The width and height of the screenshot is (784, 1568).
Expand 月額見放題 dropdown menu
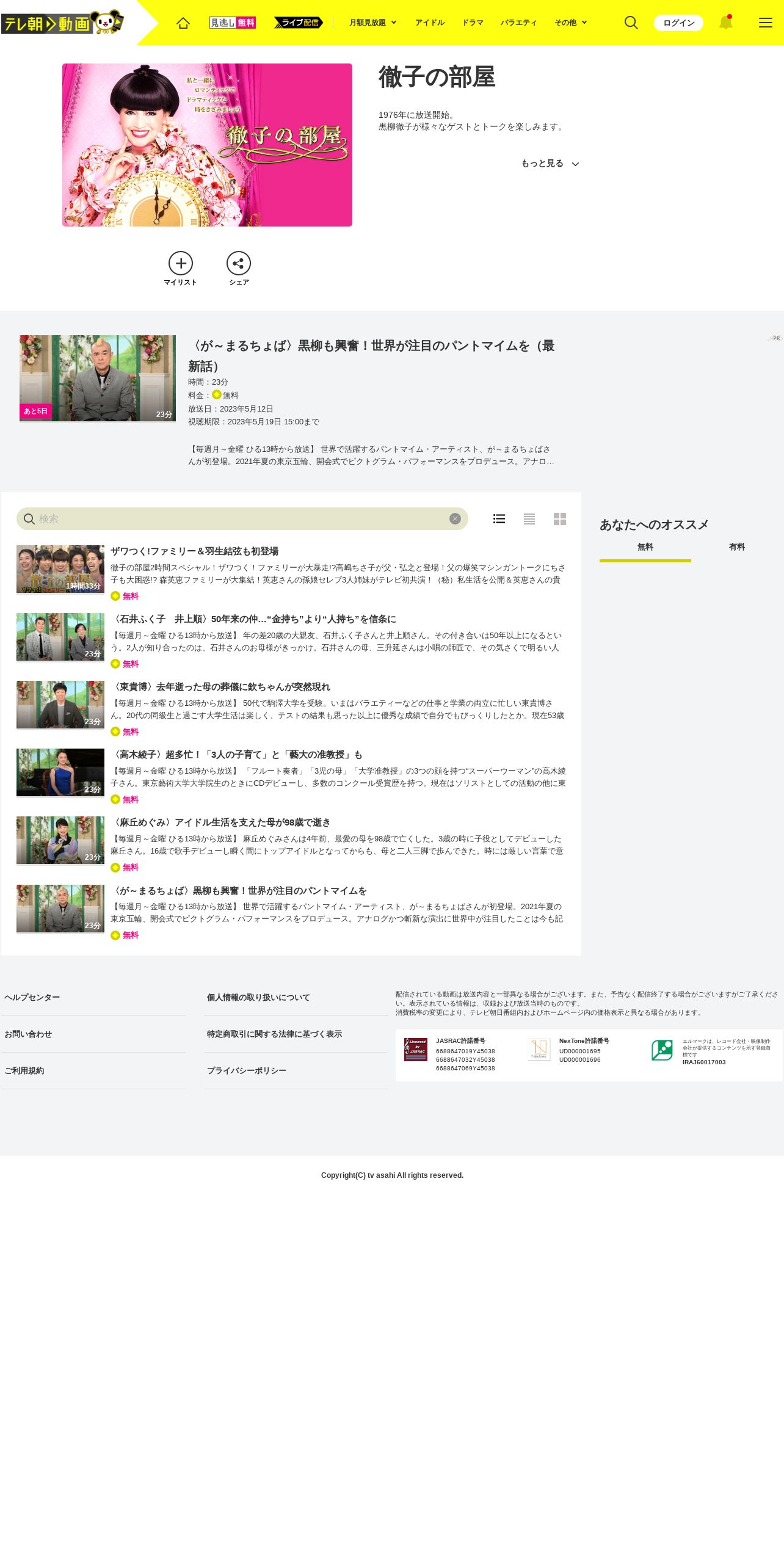pyautogui.click(x=373, y=23)
